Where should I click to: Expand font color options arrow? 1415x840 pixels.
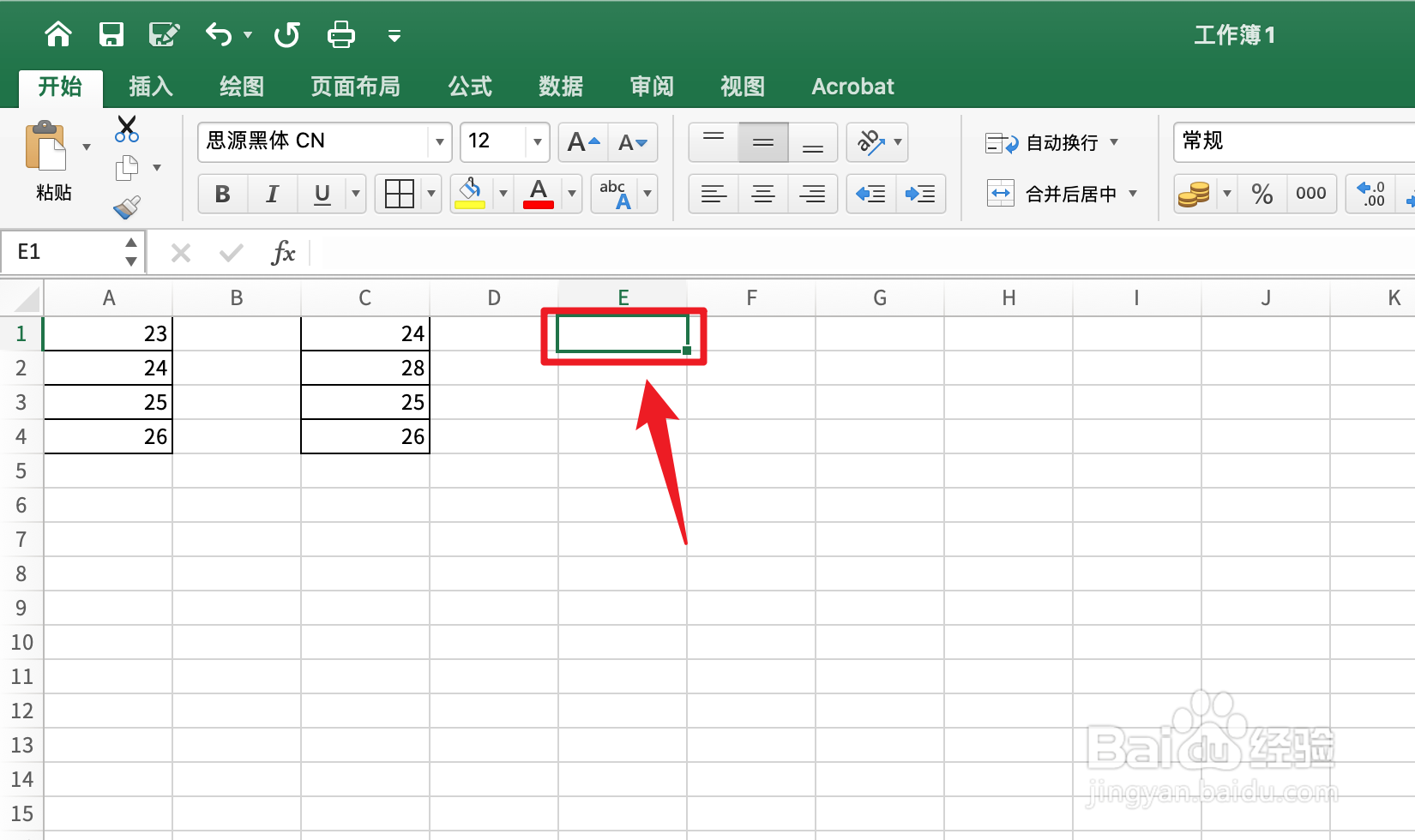pyautogui.click(x=572, y=194)
